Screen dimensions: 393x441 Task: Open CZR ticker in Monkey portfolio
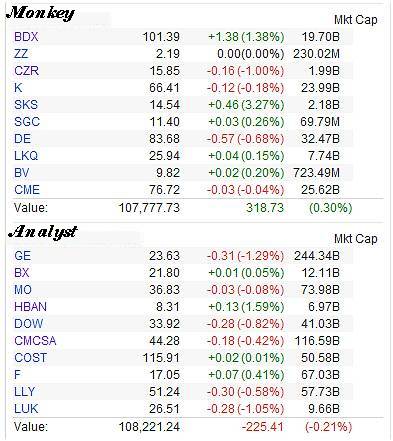coord(26,71)
